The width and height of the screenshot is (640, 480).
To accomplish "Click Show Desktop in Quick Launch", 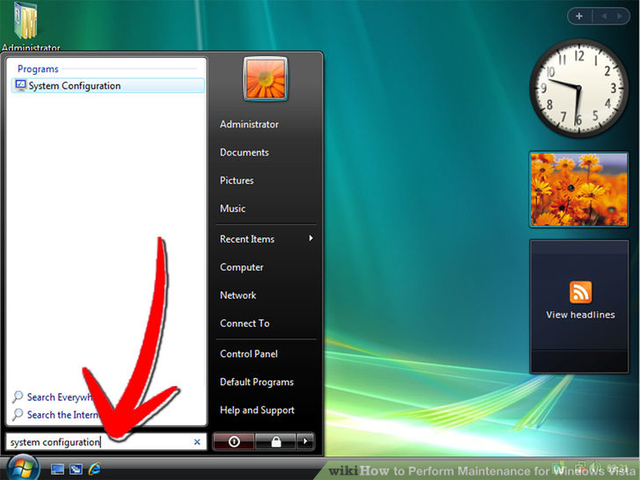I will 57,469.
